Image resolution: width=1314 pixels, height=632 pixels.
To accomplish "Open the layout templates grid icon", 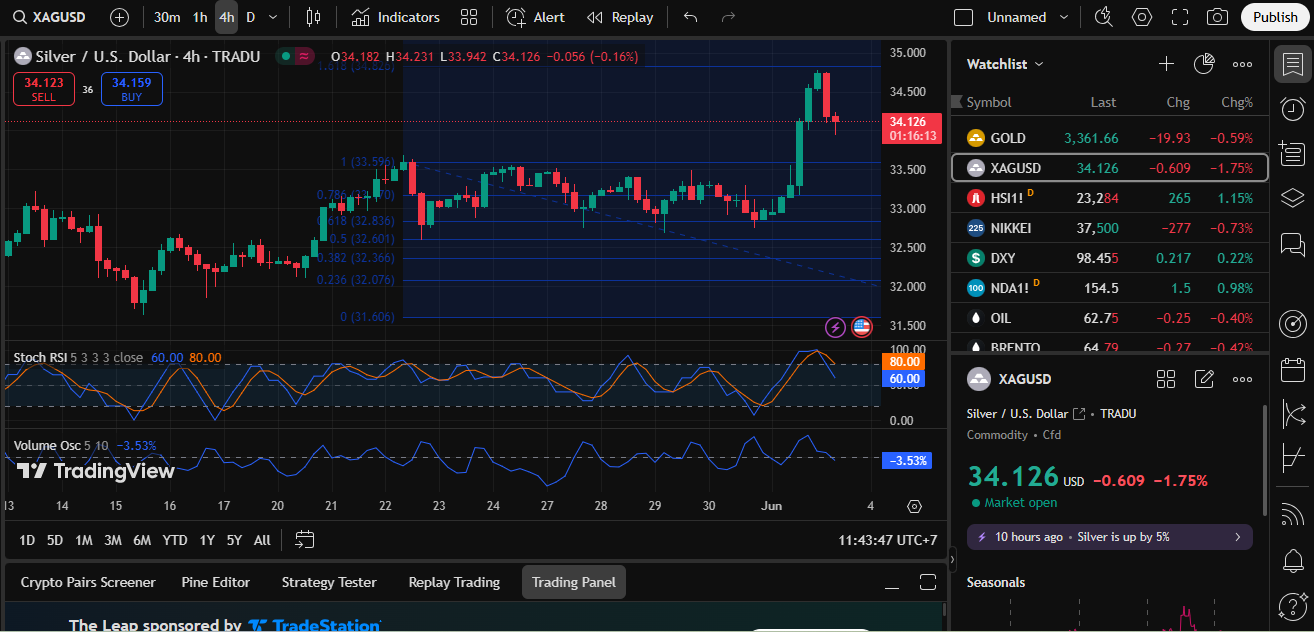I will tap(468, 17).
